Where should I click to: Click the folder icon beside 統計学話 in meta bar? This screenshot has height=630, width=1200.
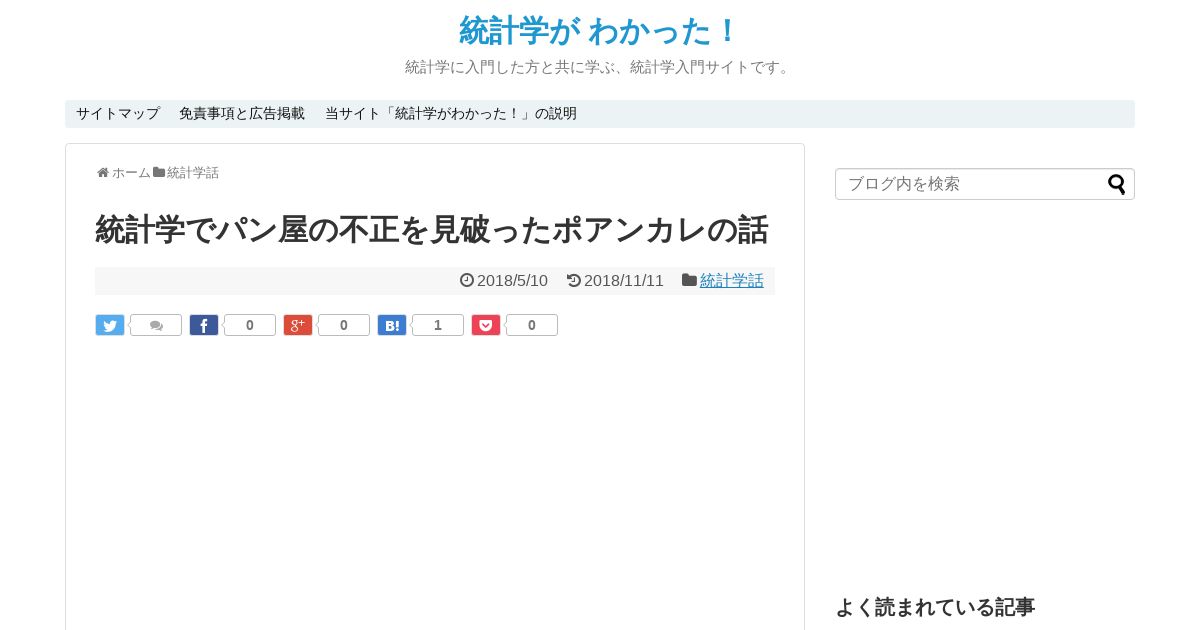click(689, 281)
